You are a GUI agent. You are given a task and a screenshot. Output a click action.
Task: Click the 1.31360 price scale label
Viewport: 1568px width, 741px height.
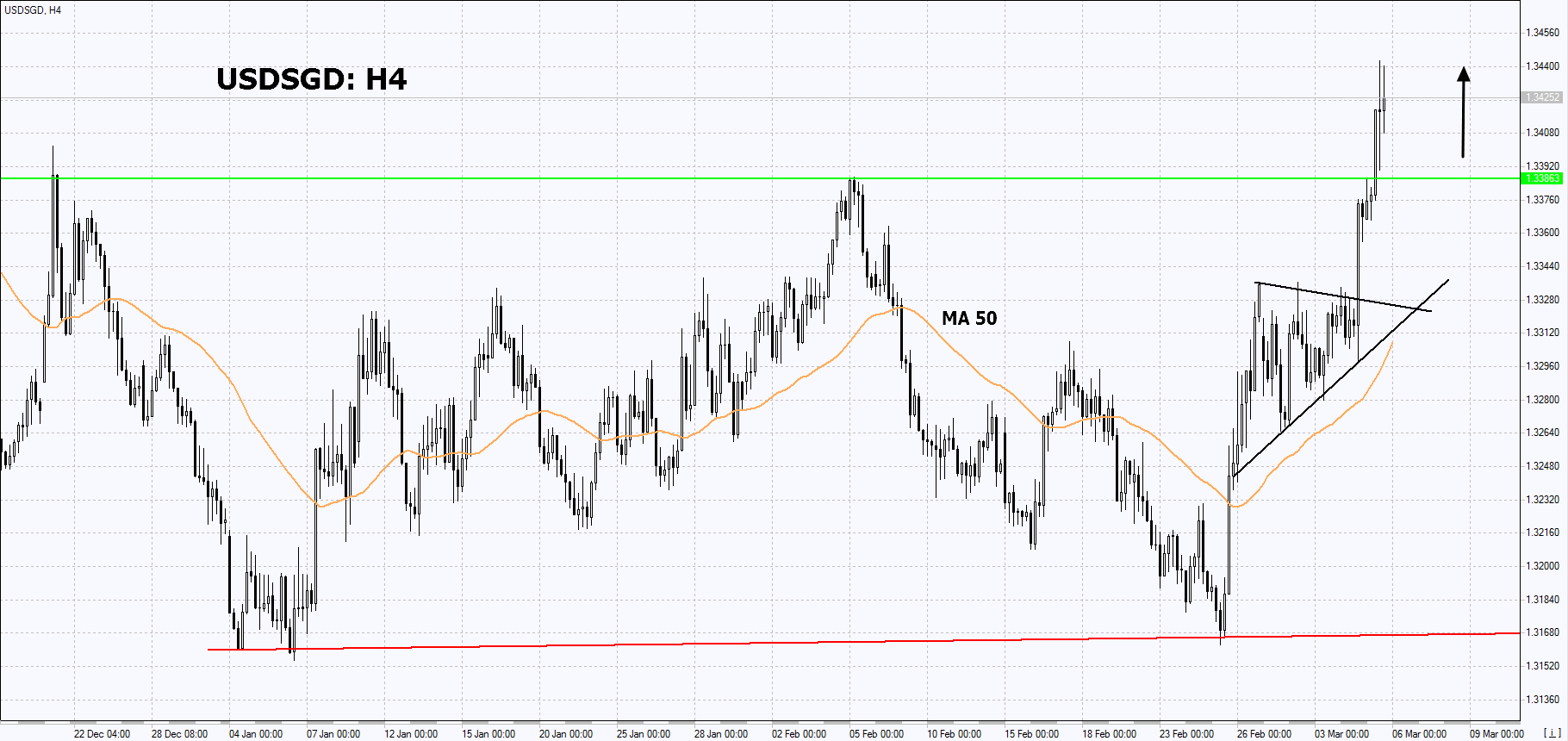click(1542, 700)
